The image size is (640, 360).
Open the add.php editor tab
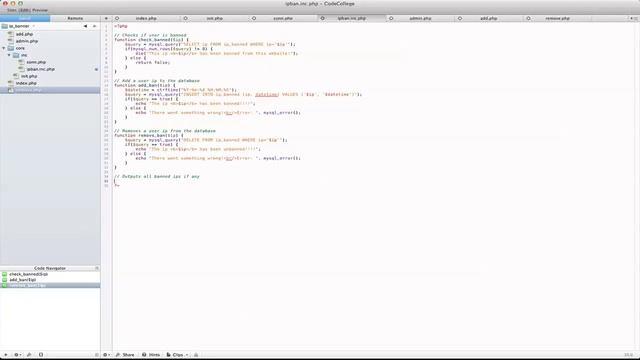pyautogui.click(x=489, y=18)
